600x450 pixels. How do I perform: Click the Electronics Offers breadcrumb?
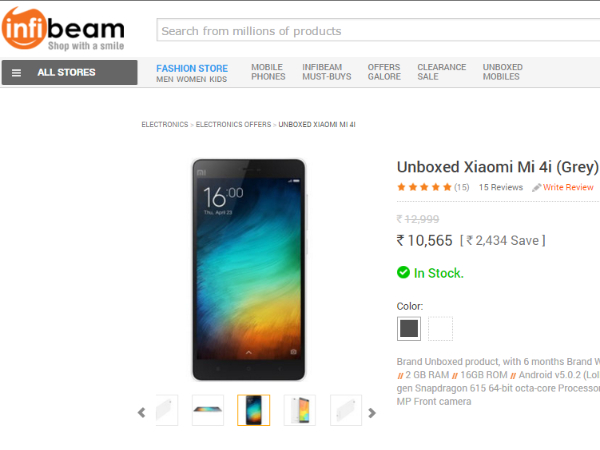click(x=233, y=125)
